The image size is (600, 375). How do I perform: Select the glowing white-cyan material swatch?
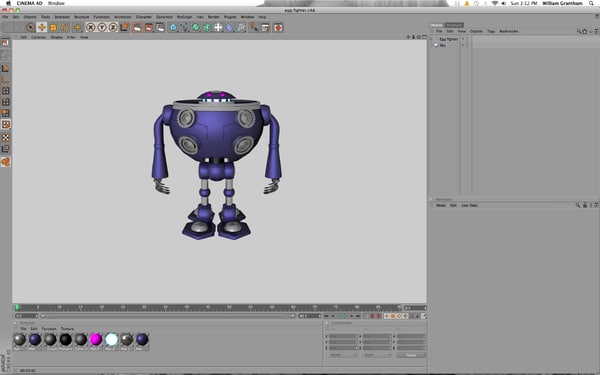click(x=111, y=339)
